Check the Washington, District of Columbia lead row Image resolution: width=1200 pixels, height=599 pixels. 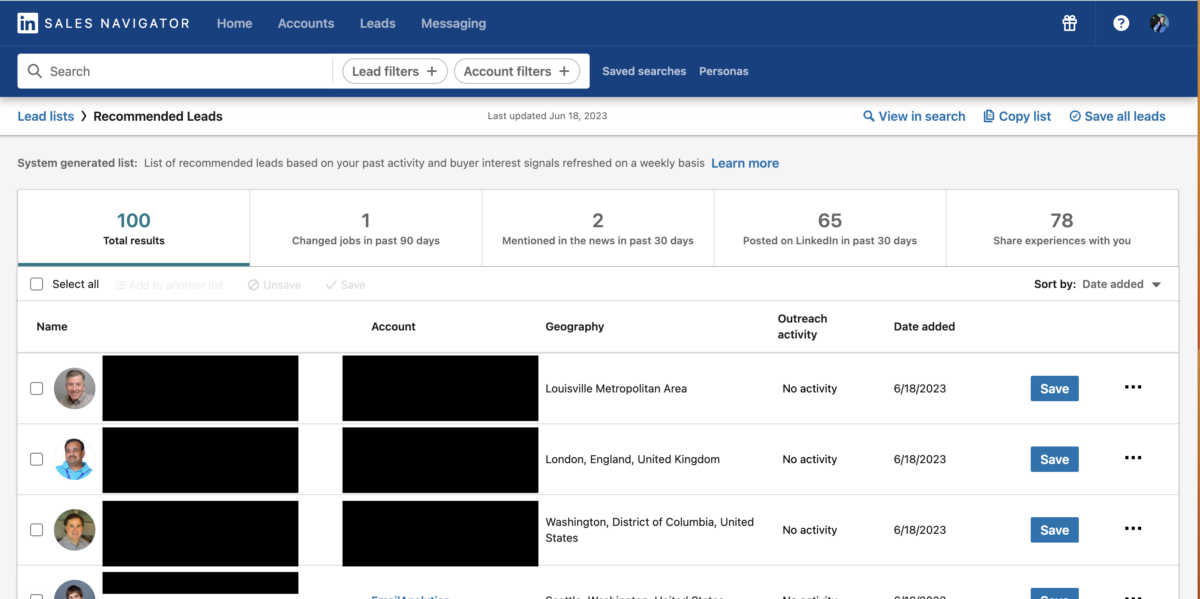click(x=37, y=530)
